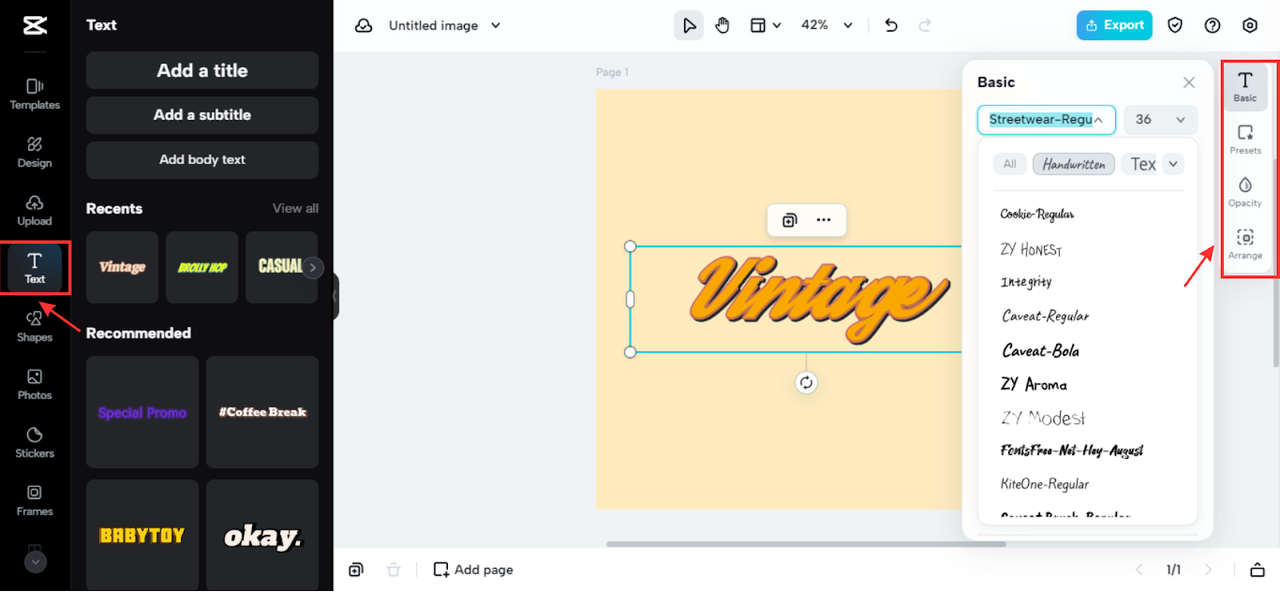Click the cloud save status icon

click(364, 26)
